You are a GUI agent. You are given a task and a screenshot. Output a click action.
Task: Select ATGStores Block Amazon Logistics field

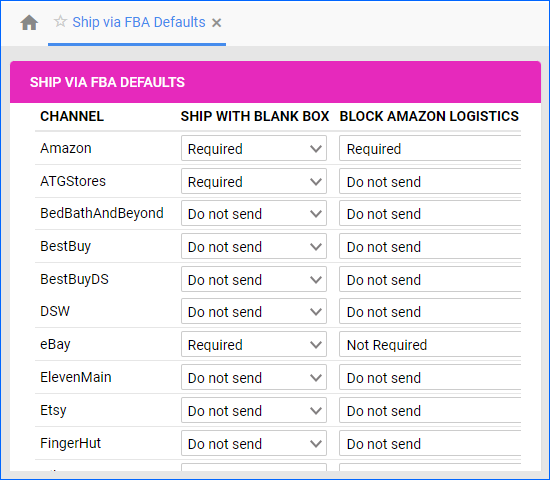click(x=430, y=181)
